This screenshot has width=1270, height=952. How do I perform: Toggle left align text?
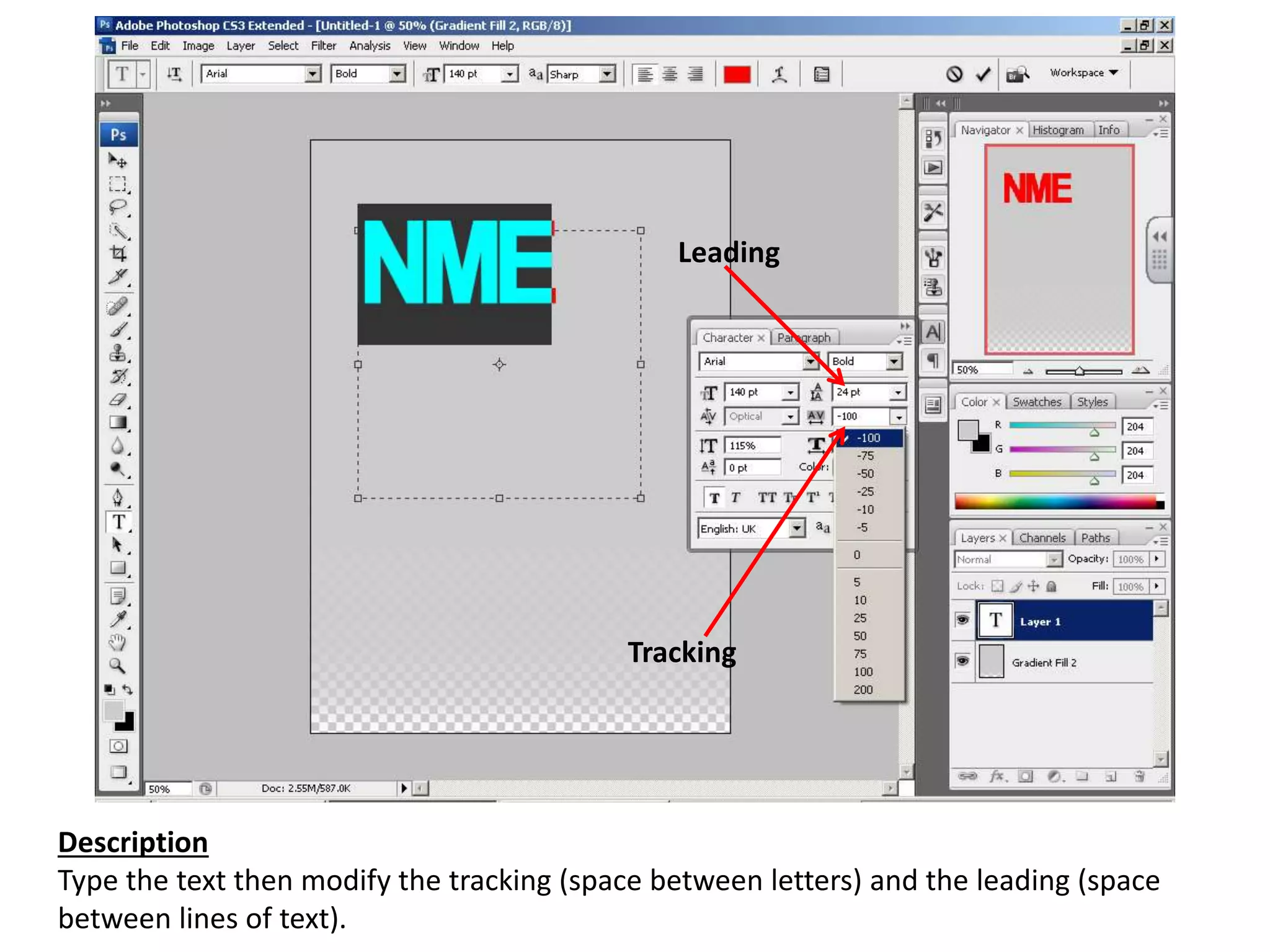coord(646,74)
